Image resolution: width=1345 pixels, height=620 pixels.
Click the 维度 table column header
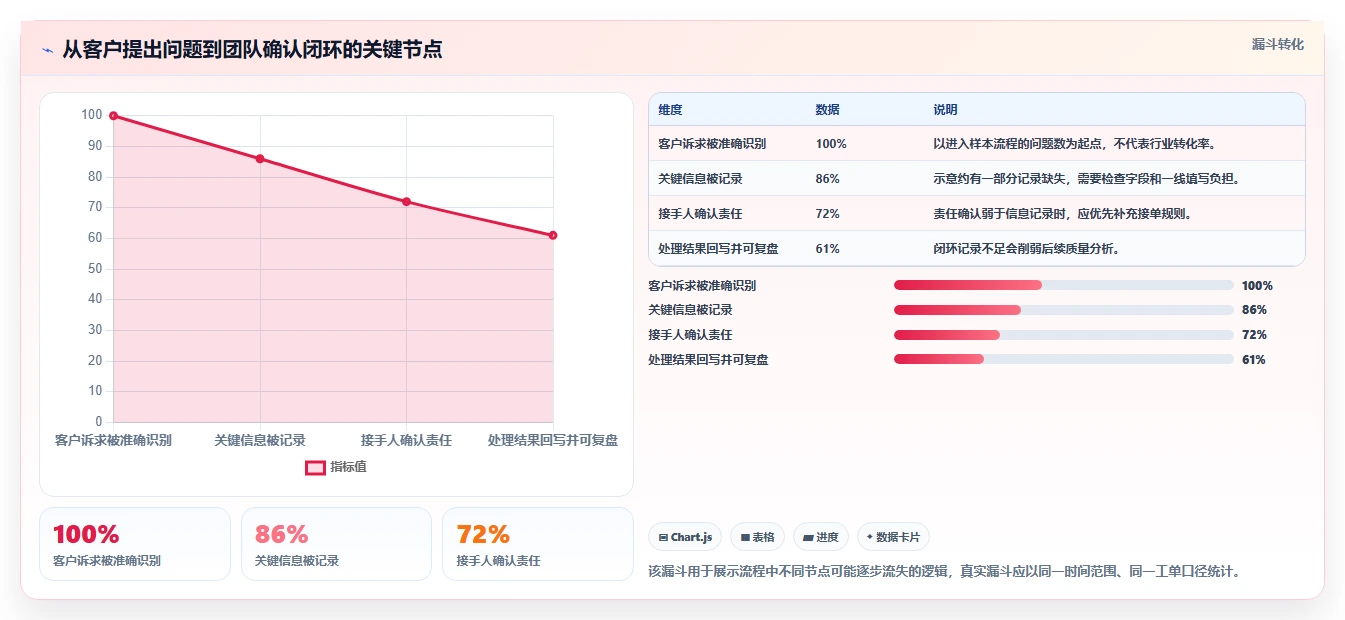670,110
